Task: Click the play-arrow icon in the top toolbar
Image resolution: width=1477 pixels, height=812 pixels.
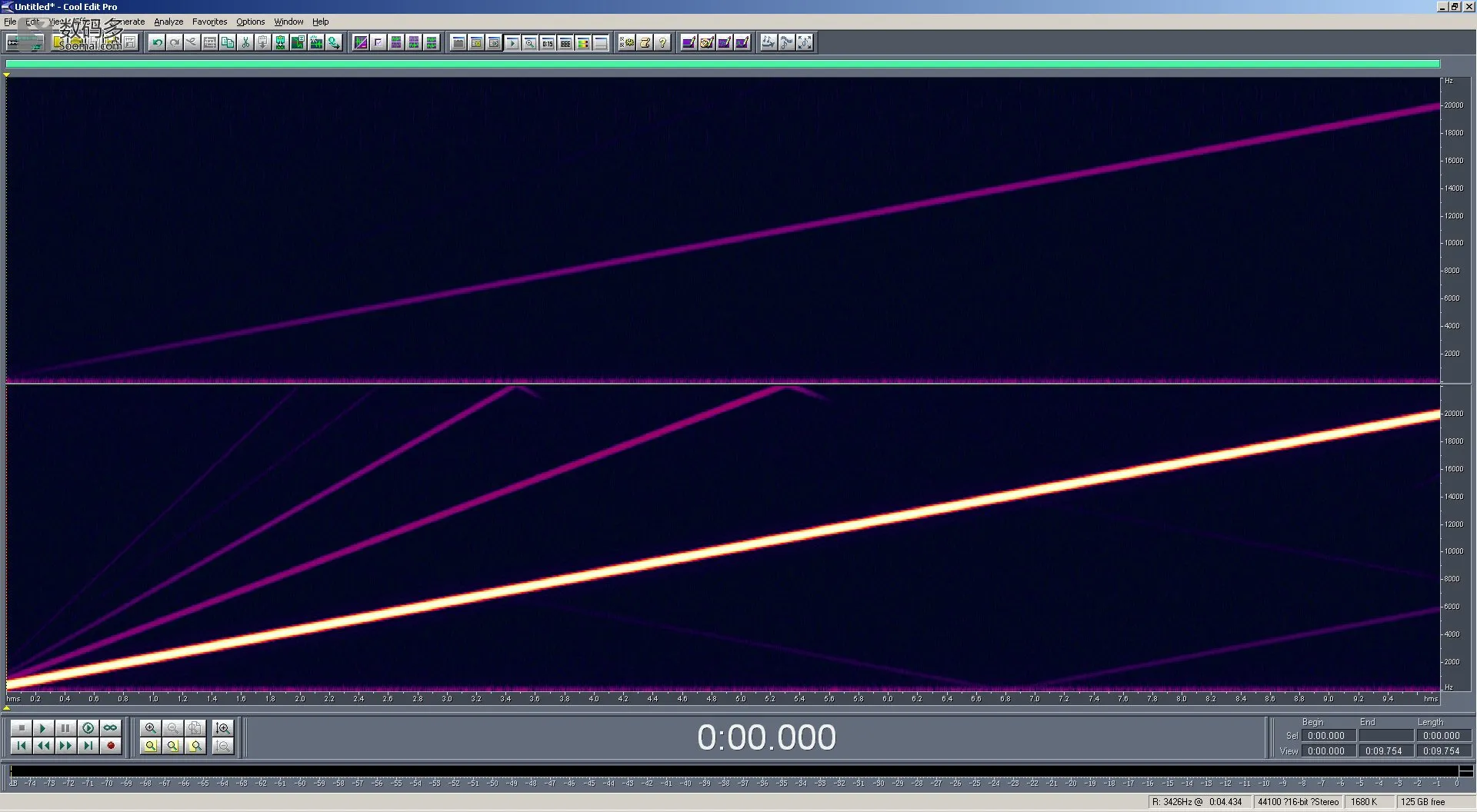Action: pos(512,42)
